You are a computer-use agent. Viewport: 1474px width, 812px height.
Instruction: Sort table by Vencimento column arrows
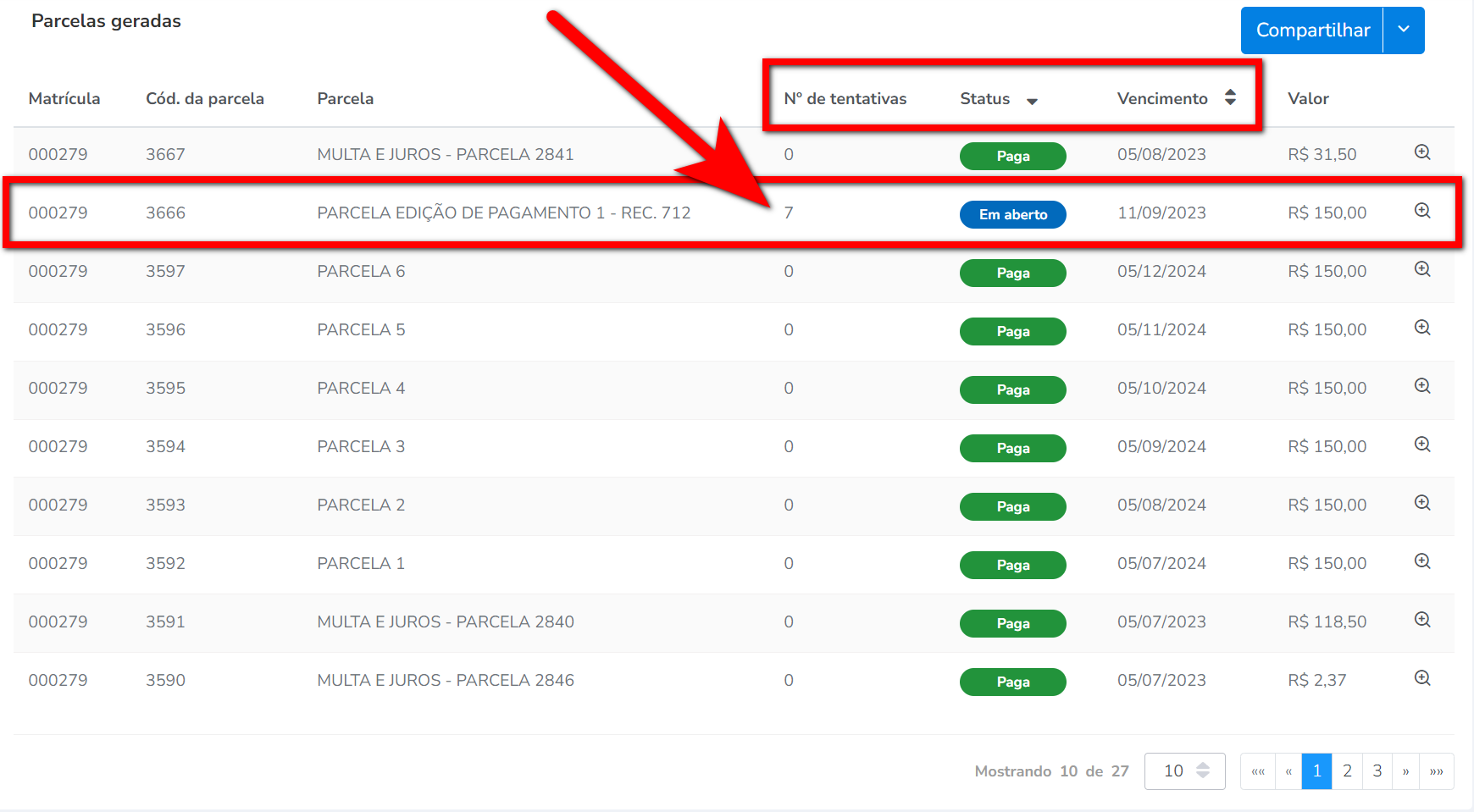(x=1230, y=98)
